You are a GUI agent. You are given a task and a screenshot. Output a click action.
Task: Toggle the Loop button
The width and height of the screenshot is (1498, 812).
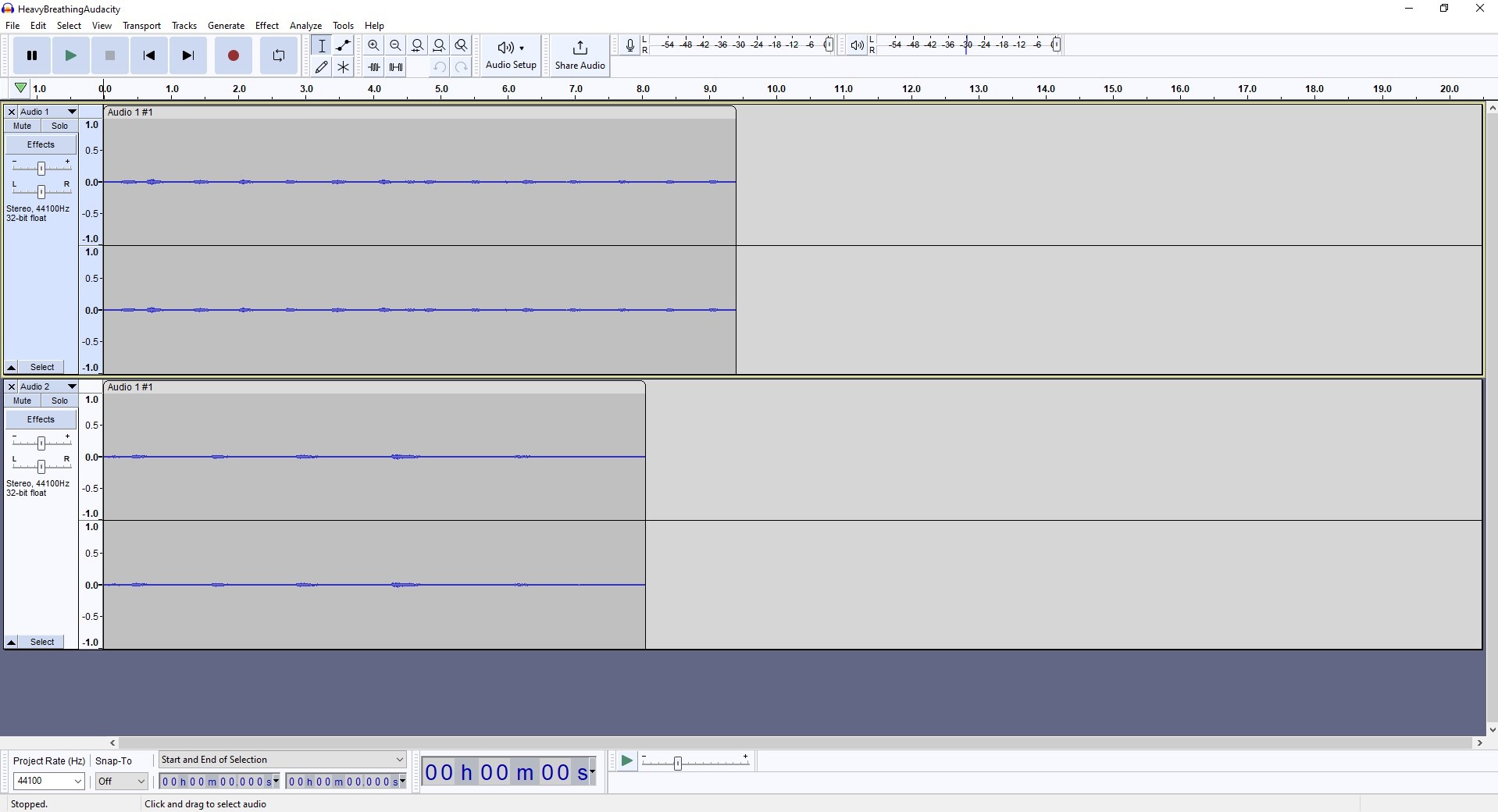tap(278, 55)
